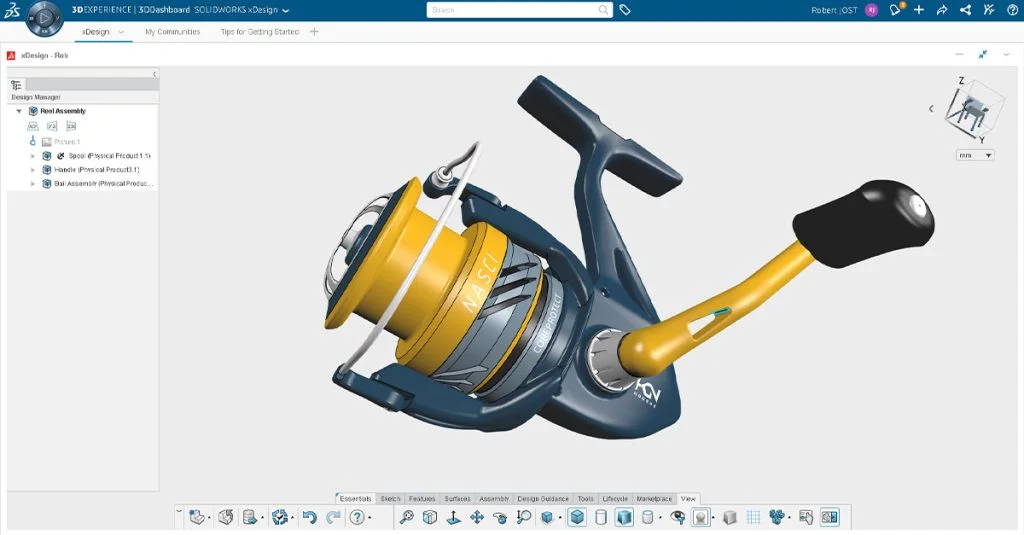Toggle the grid display icon
Image resolution: width=1024 pixels, height=535 pixels.
[x=753, y=517]
